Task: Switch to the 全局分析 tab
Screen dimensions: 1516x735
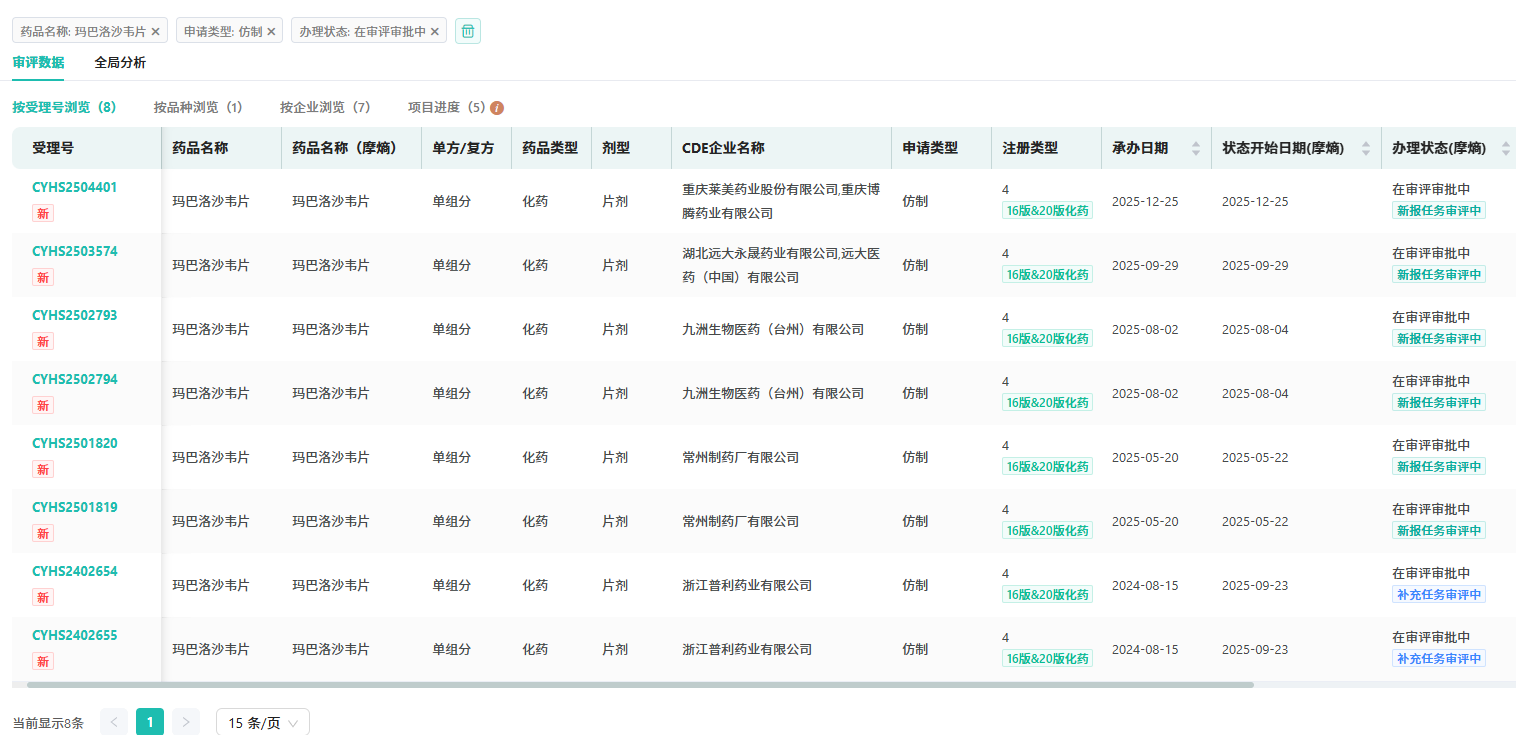Action: pyautogui.click(x=120, y=63)
